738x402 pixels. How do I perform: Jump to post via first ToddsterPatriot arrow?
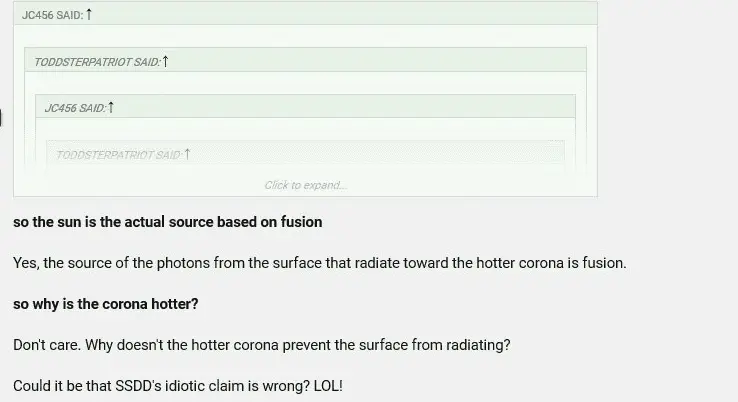tap(166, 61)
